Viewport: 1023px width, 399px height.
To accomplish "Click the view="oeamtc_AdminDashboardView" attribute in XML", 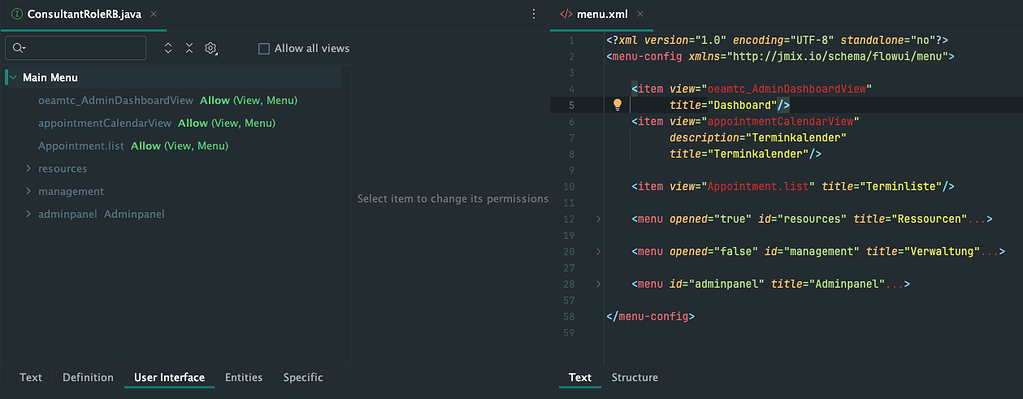I will (x=771, y=89).
